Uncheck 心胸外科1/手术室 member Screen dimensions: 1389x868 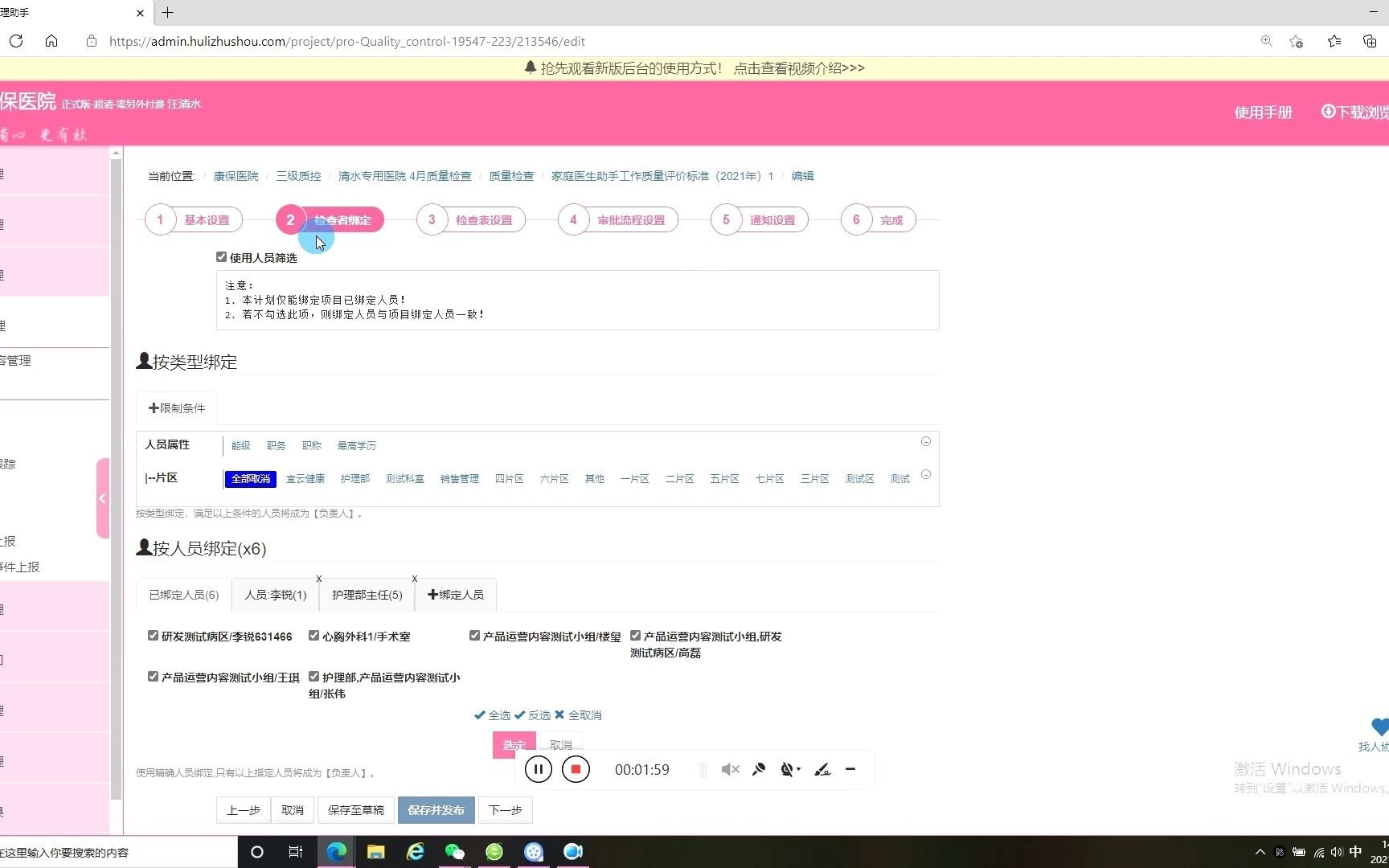click(x=313, y=635)
